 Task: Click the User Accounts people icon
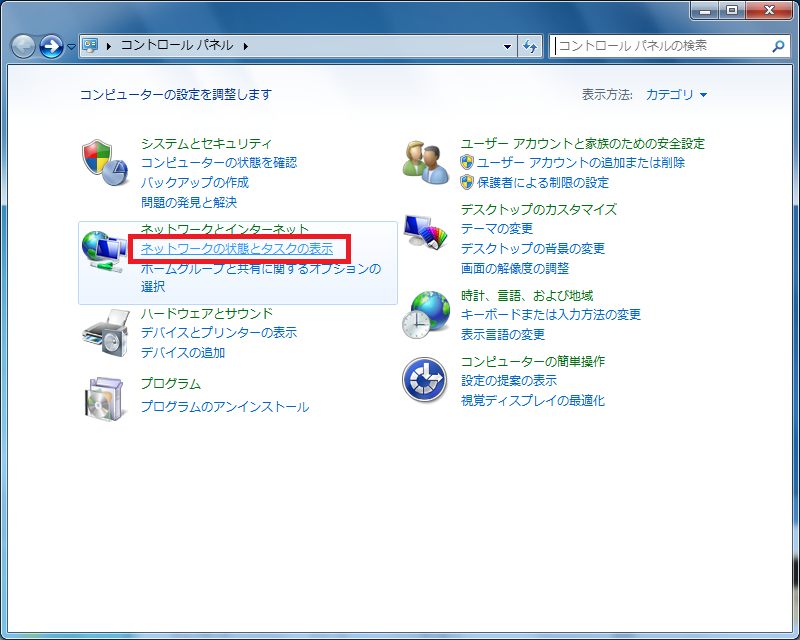426,163
